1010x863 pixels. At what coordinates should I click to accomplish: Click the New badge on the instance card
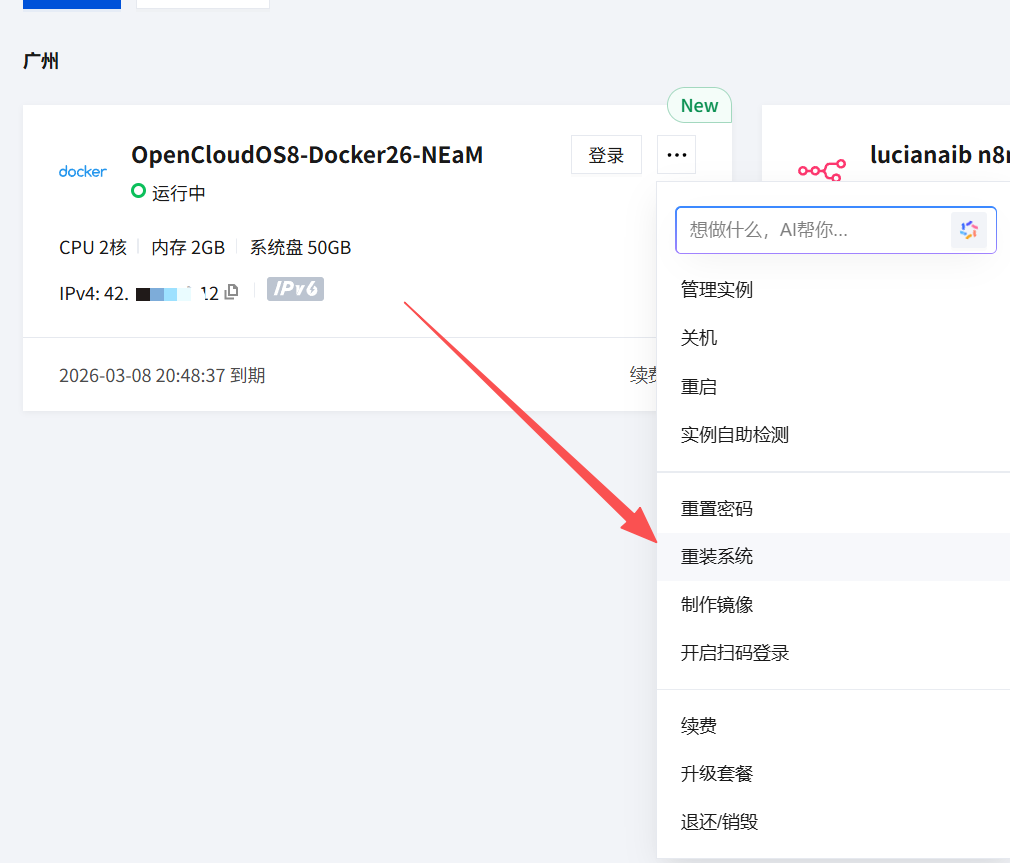pyautogui.click(x=698, y=105)
